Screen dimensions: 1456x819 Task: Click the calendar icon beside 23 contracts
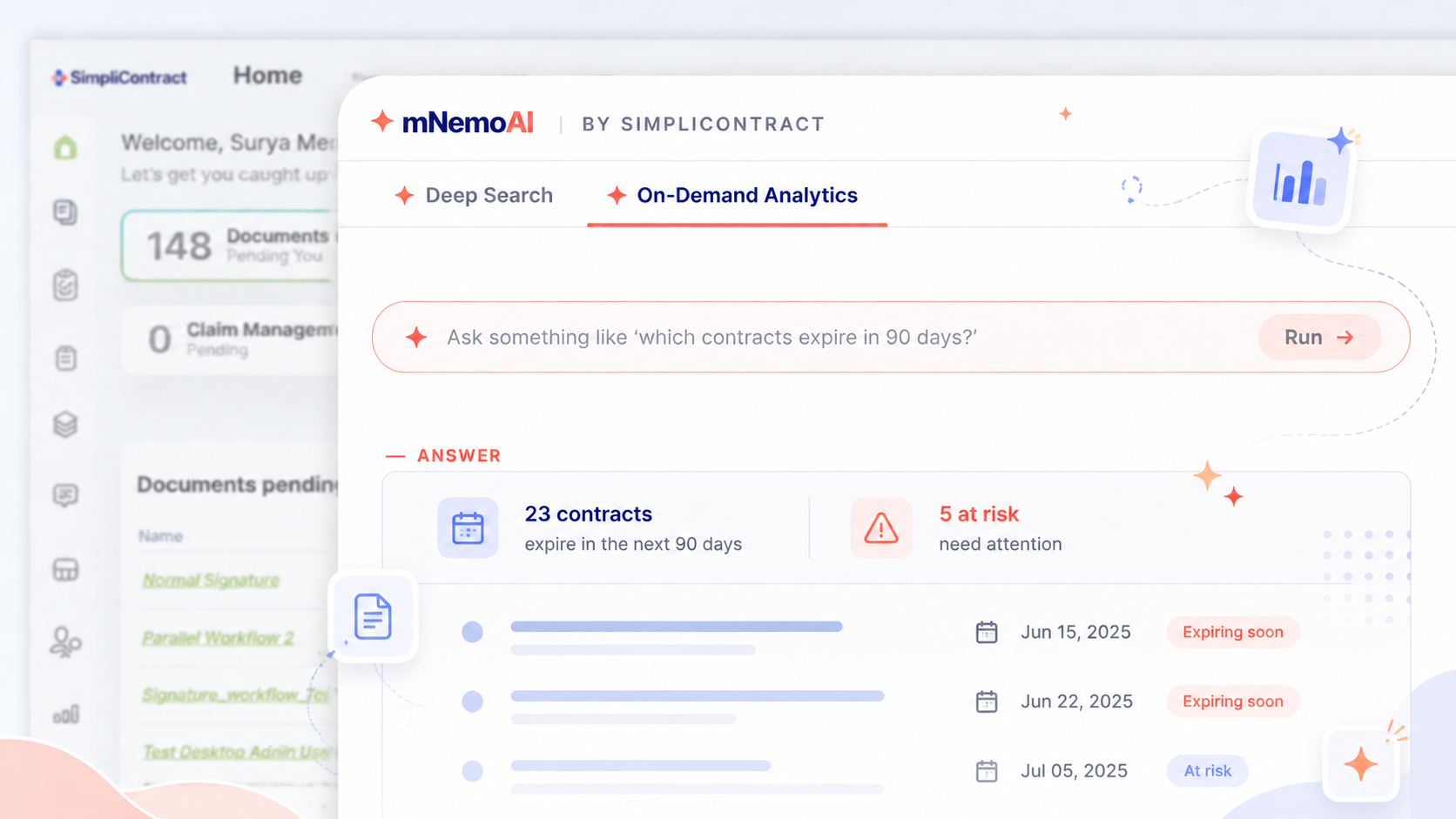468,527
